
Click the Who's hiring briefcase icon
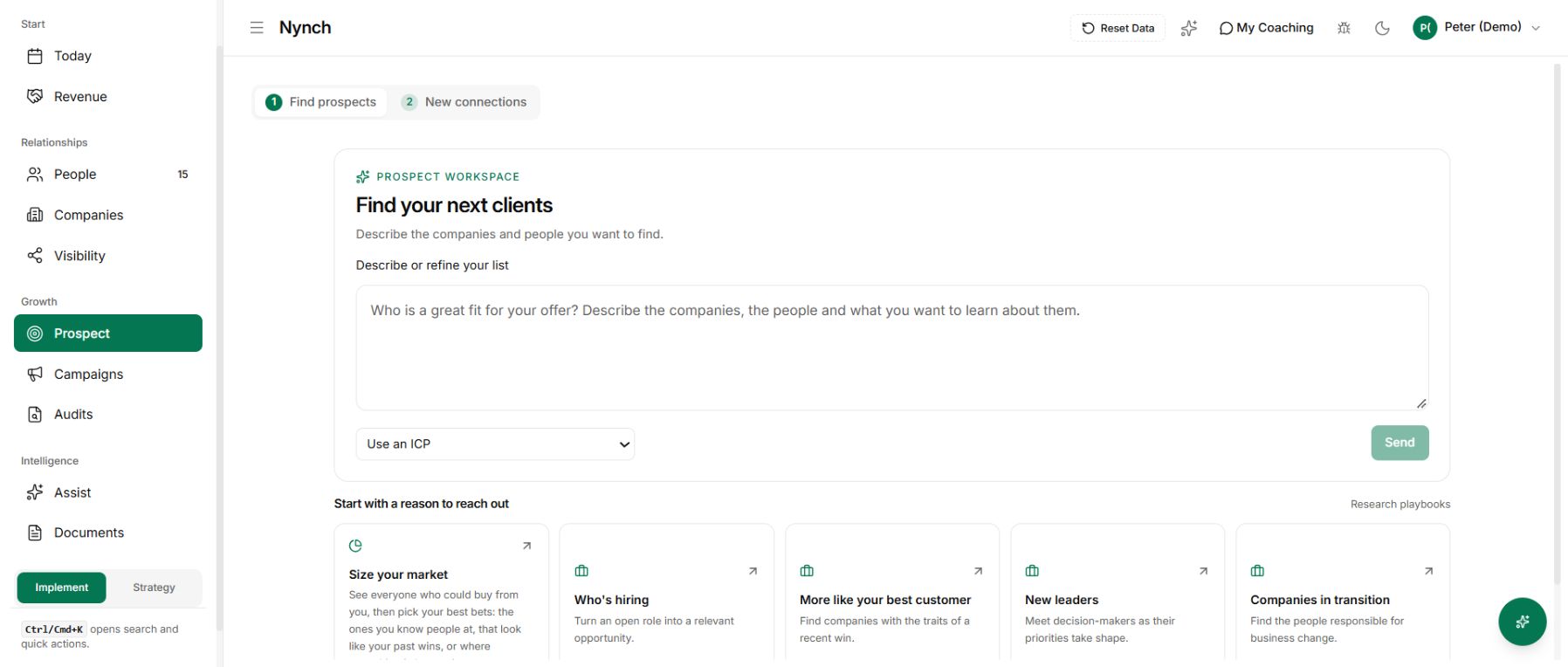click(581, 571)
